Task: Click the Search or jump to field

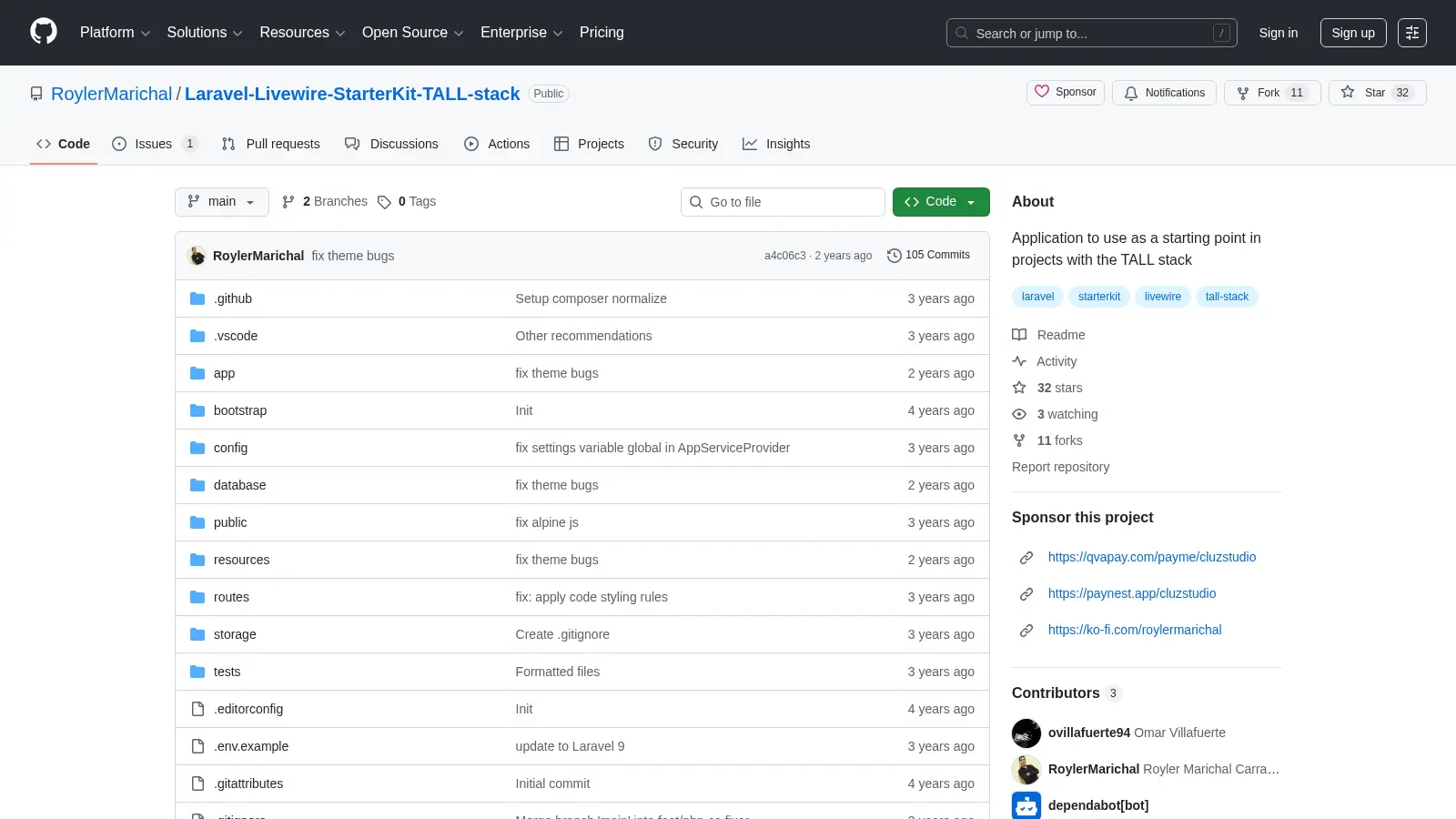Action: coord(1092,33)
